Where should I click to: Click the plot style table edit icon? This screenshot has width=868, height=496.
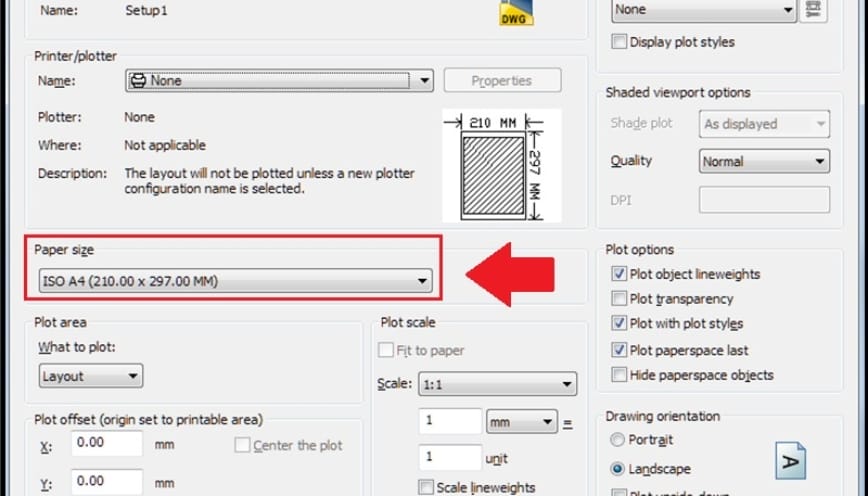814,10
